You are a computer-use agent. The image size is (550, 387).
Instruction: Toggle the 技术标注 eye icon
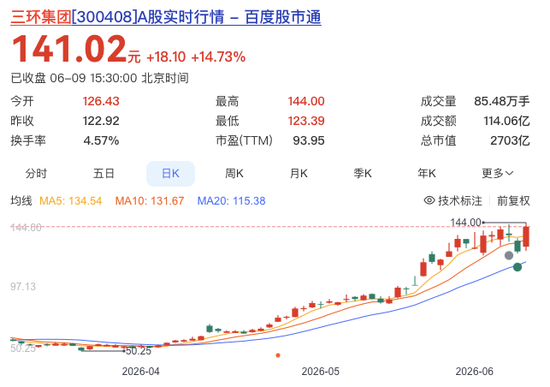[x=429, y=200]
